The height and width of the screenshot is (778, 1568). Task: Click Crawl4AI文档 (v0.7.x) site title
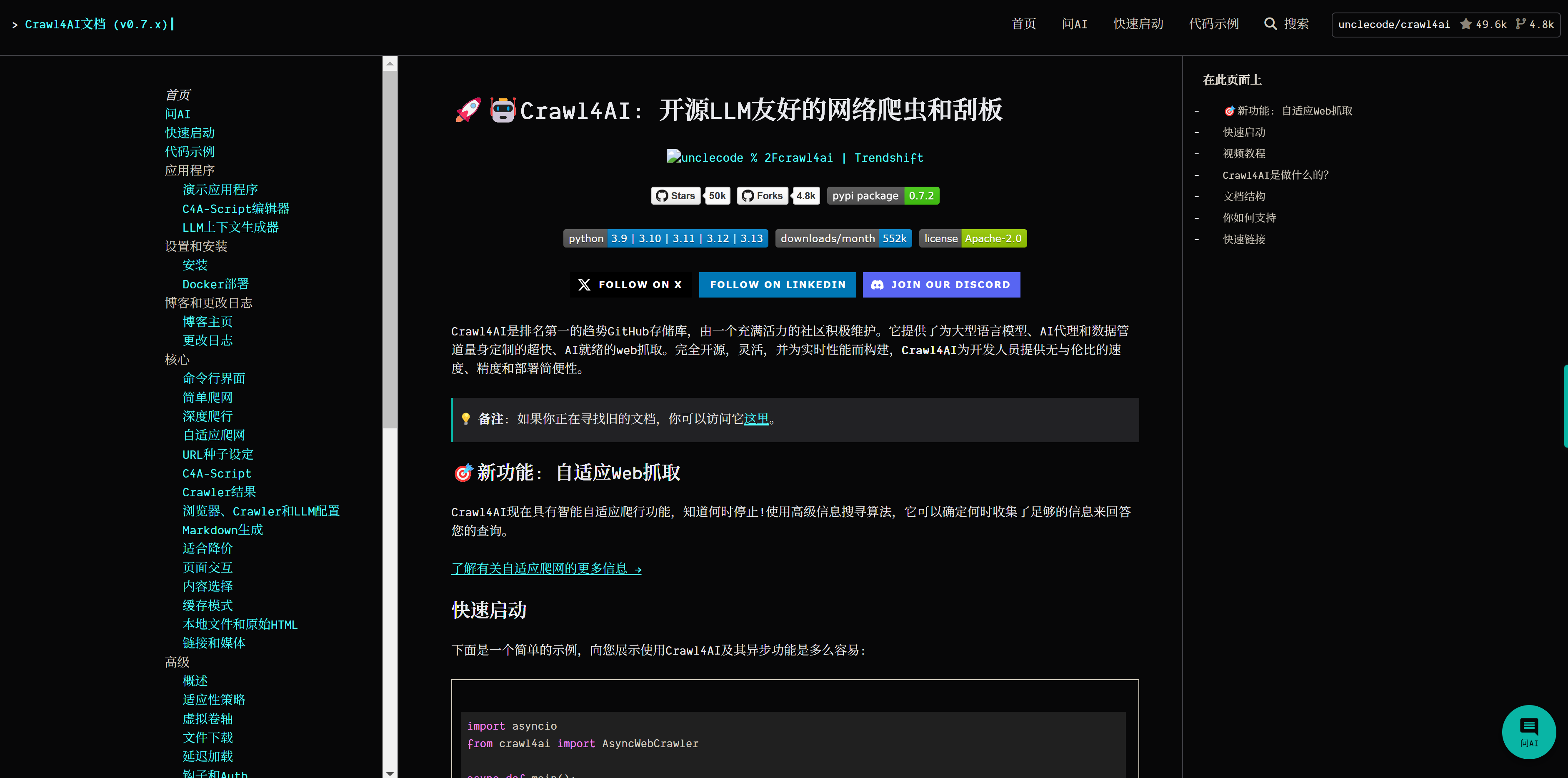tap(96, 24)
